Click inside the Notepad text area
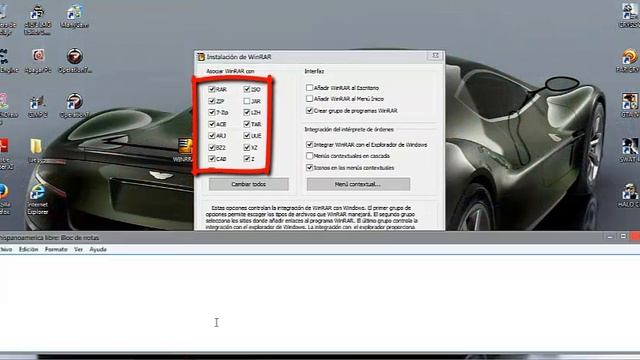The height and width of the screenshot is (360, 640). coord(320,303)
